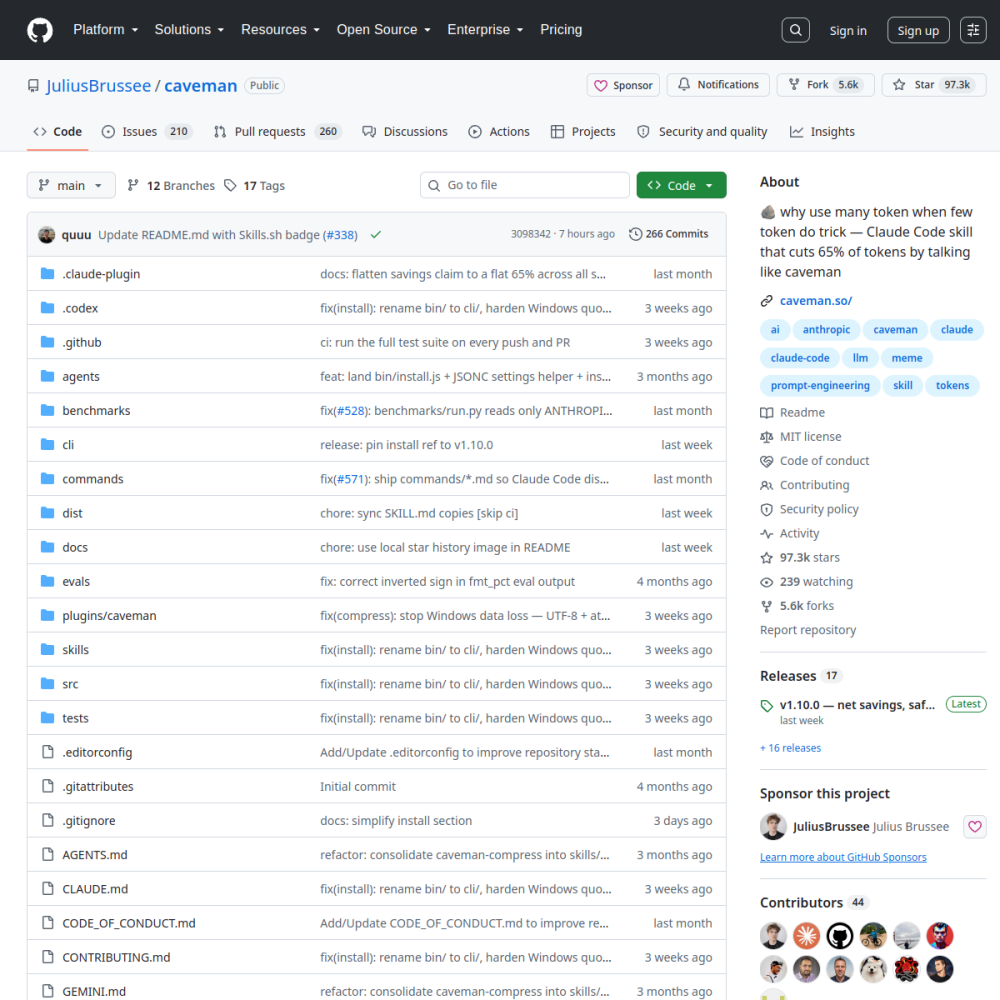Screen dimensions: 1000x1000
Task: Open the 266 Commits history link
Action: click(668, 234)
